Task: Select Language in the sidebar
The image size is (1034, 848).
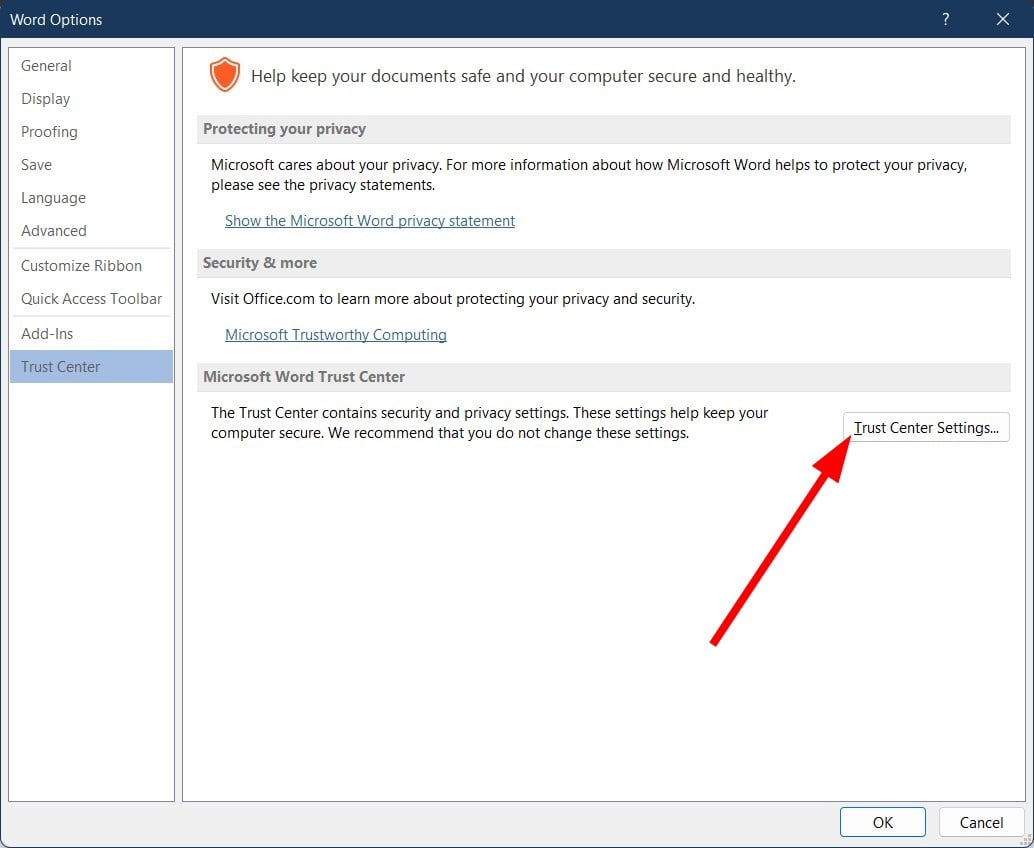Action: pyautogui.click(x=91, y=198)
